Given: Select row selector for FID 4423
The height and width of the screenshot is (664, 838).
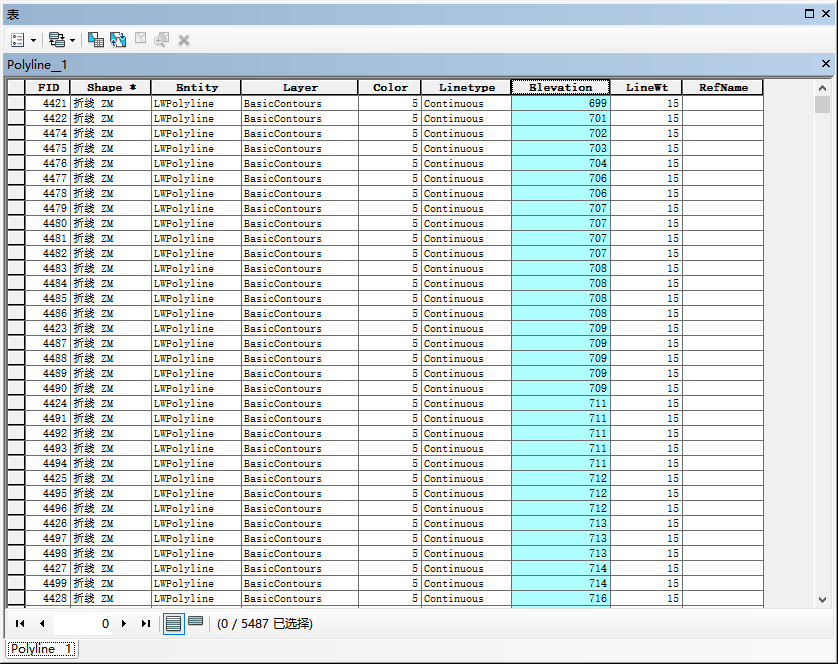Looking at the screenshot, I should coord(16,328).
